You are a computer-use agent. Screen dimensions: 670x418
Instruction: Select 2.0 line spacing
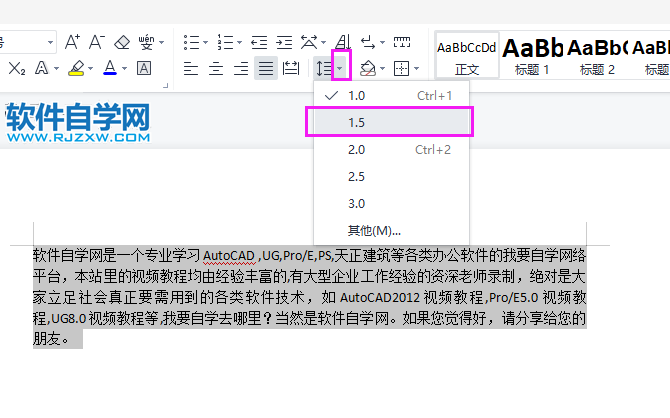pos(391,150)
